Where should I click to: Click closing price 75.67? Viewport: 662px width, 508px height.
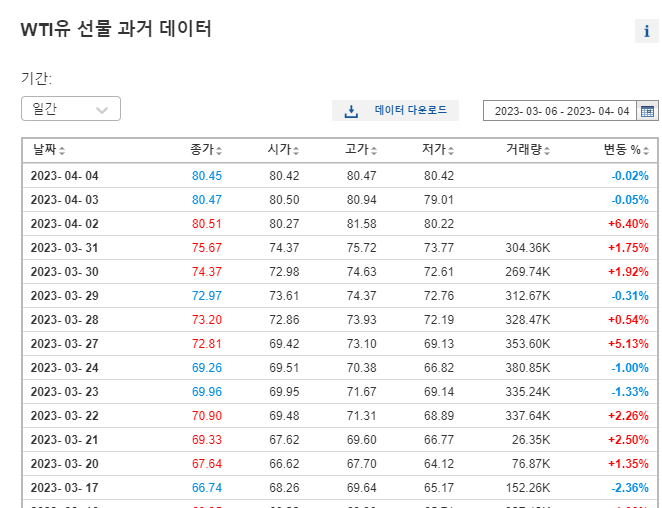(207, 248)
